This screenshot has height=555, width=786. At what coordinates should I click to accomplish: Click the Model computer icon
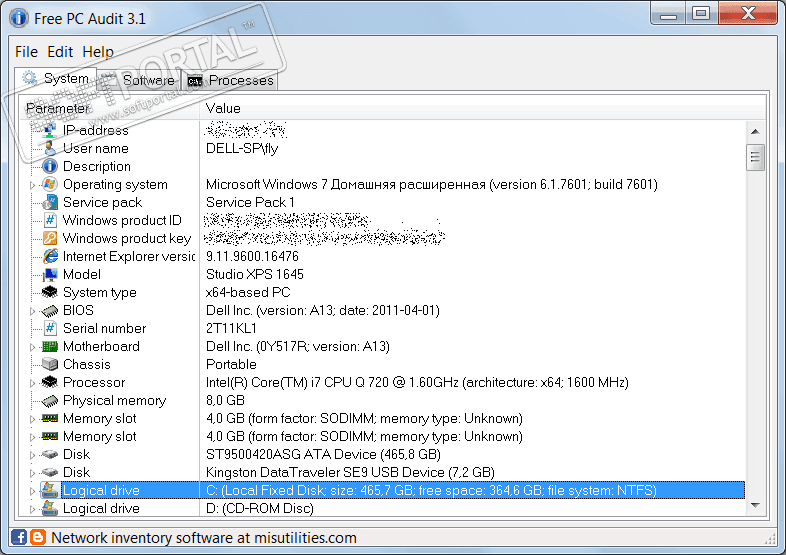click(50, 274)
